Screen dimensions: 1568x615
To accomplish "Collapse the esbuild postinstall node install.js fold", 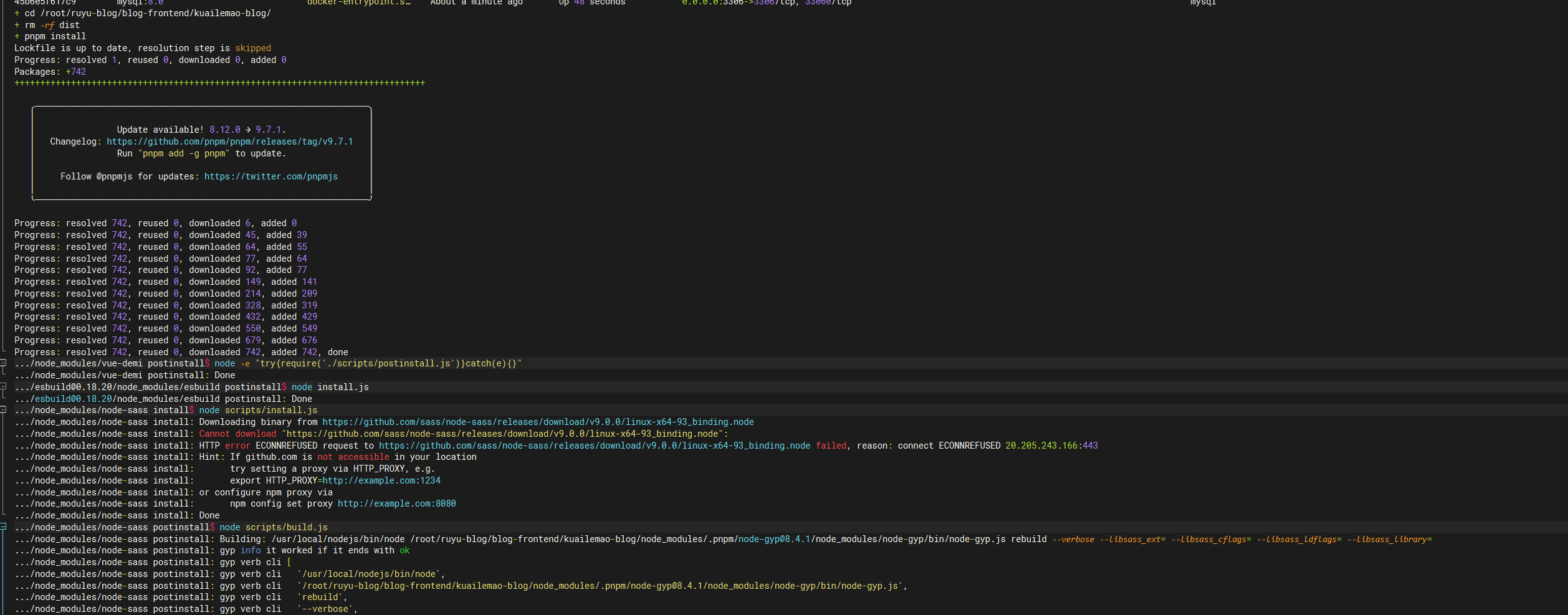I will (3, 386).
